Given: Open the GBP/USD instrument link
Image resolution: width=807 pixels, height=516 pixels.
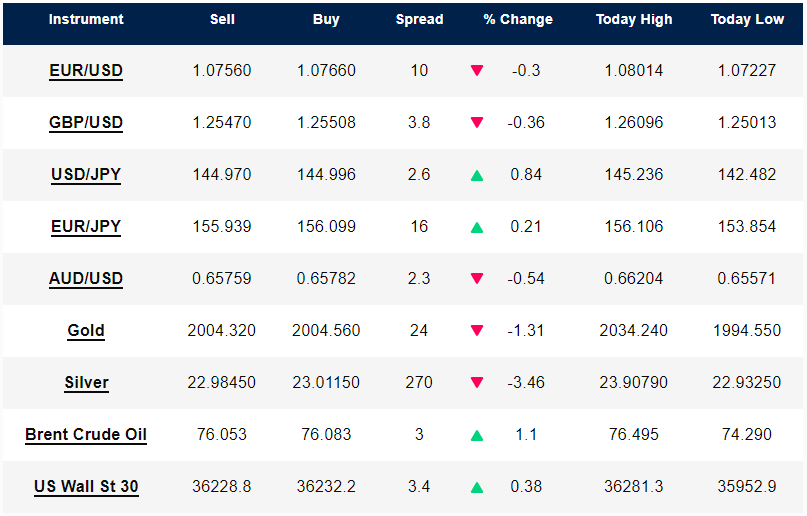Looking at the screenshot, I should (86, 123).
